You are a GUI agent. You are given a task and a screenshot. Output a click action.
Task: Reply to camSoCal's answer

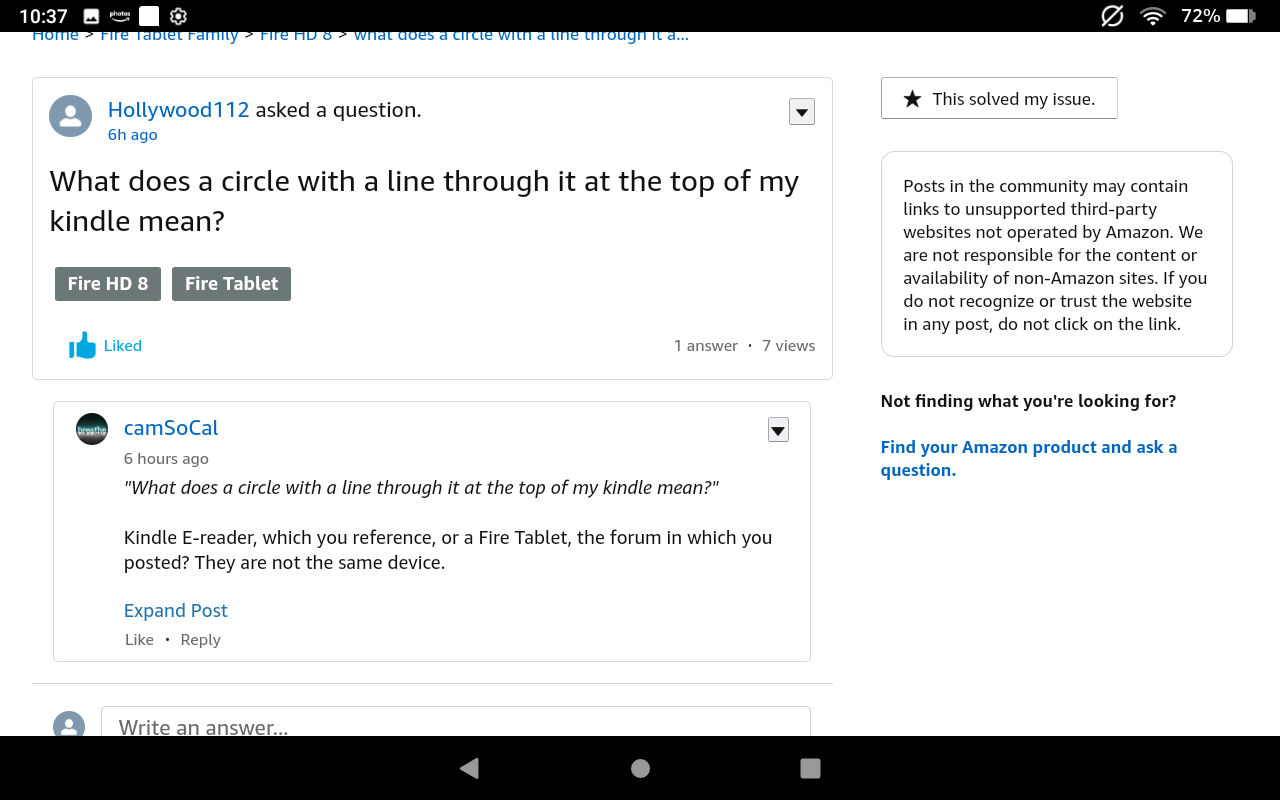[x=200, y=640]
